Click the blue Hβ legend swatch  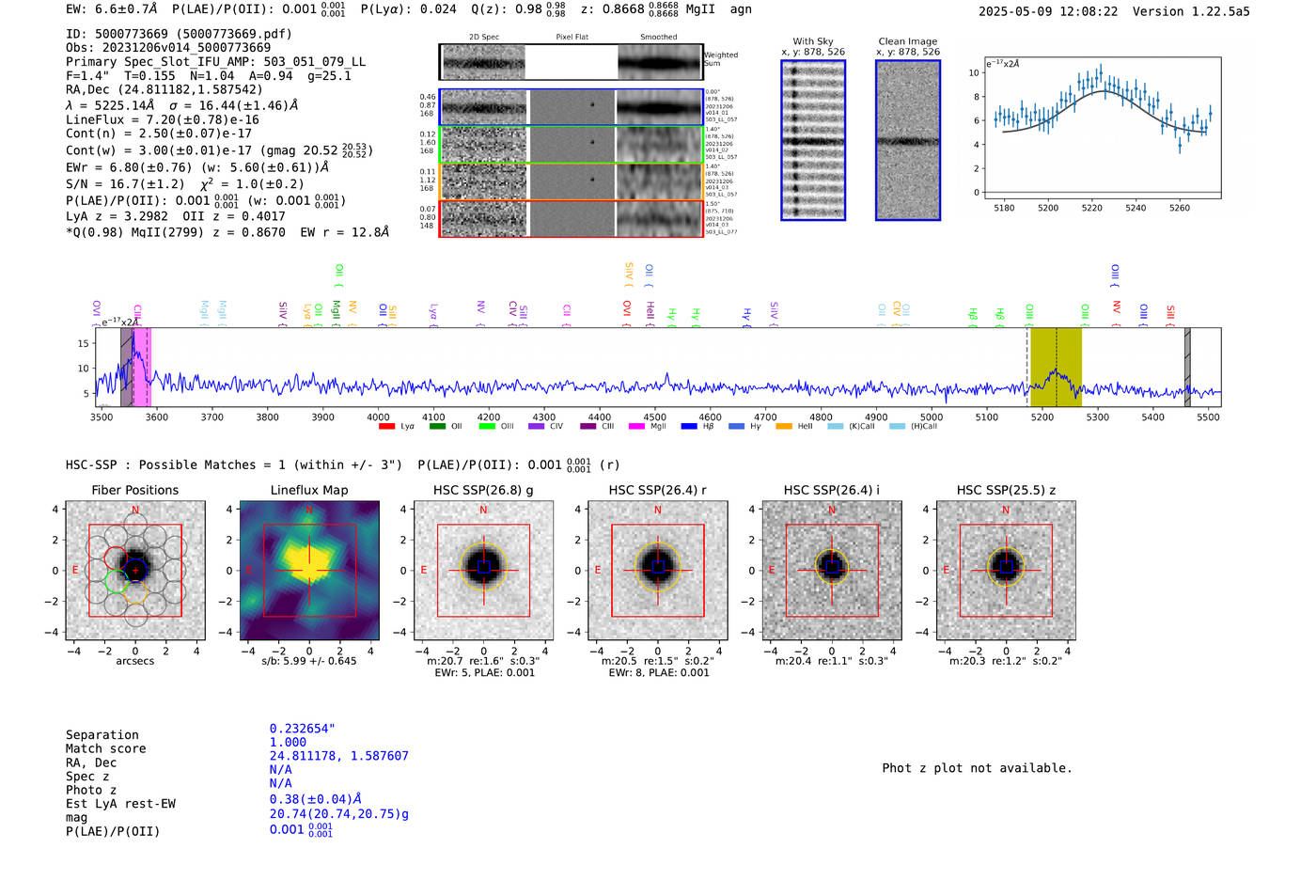689,427
